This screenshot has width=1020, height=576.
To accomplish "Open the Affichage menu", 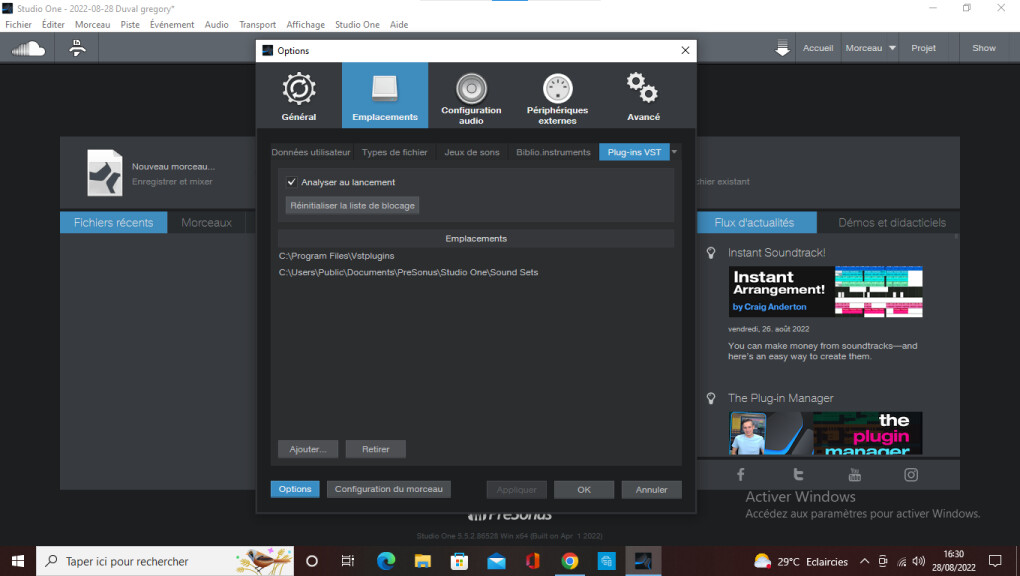I will click(x=306, y=25).
